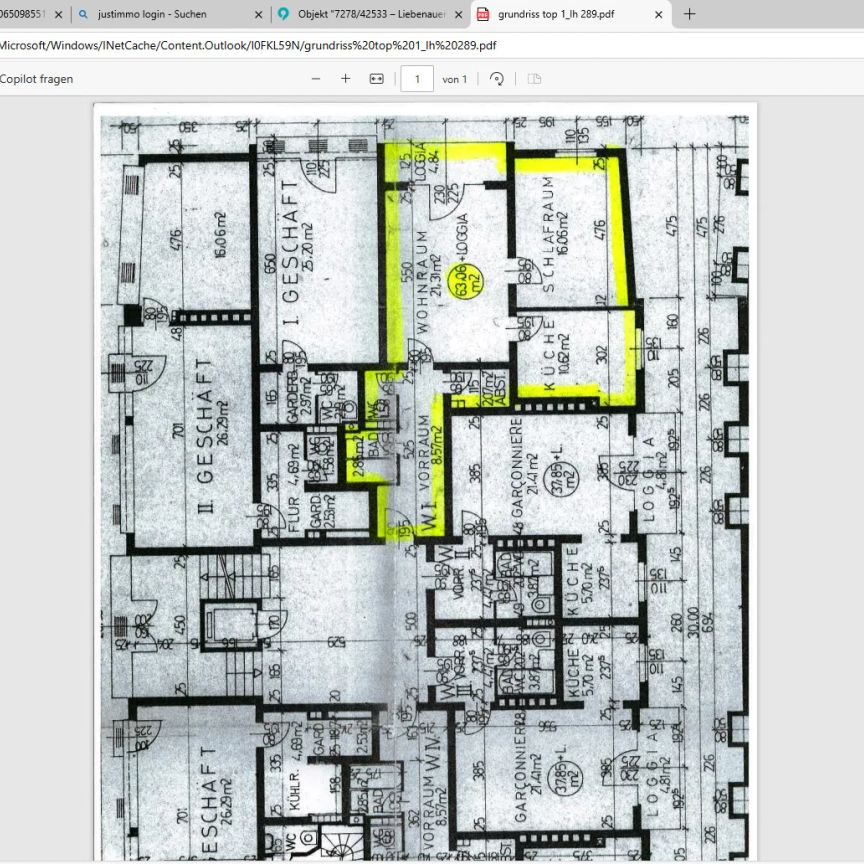Close the grundriss top 1_lh 289.pdf tab
Image resolution: width=864 pixels, height=864 pixels.
point(659,15)
